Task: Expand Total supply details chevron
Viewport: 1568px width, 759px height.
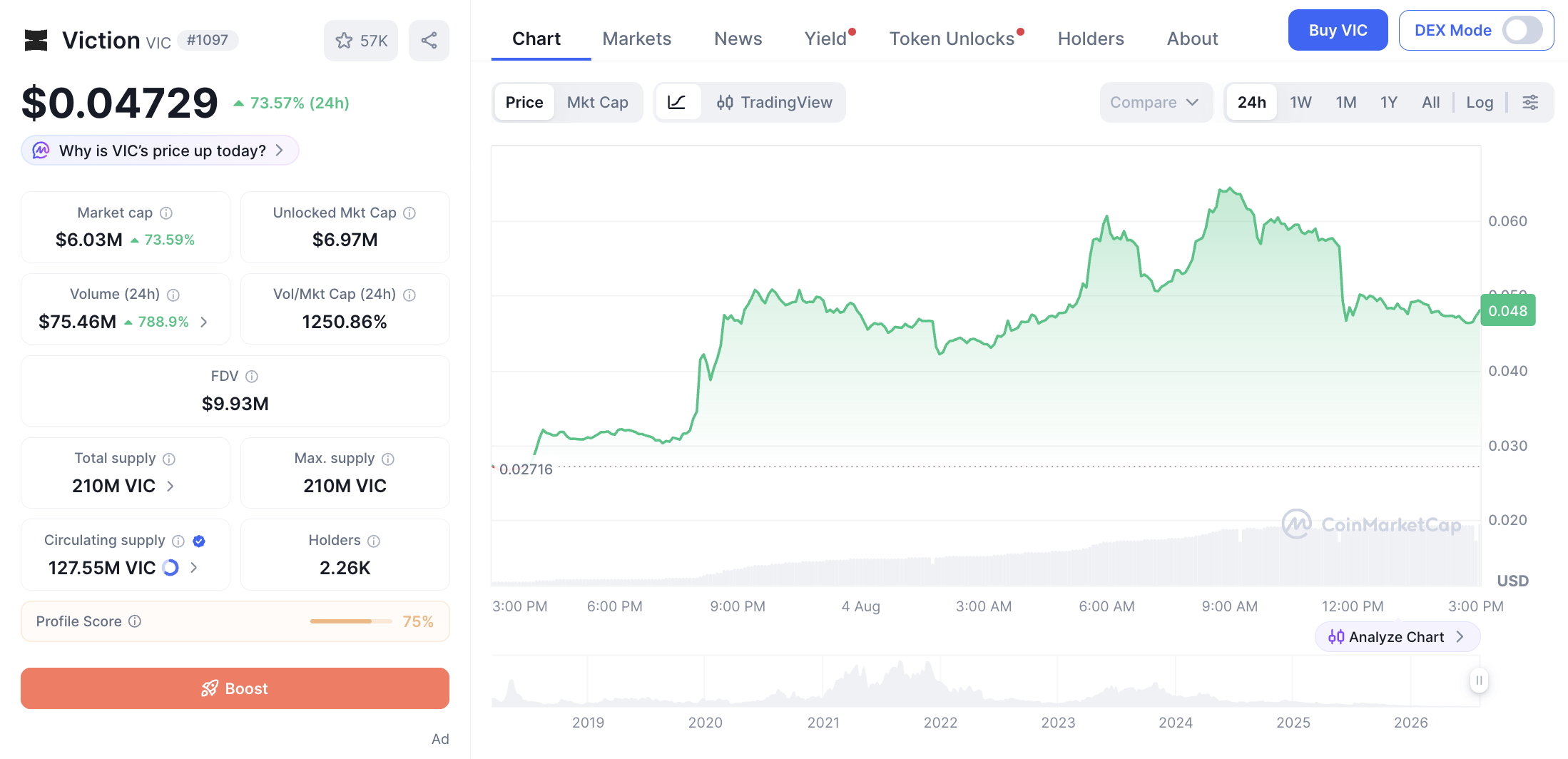Action: [170, 486]
